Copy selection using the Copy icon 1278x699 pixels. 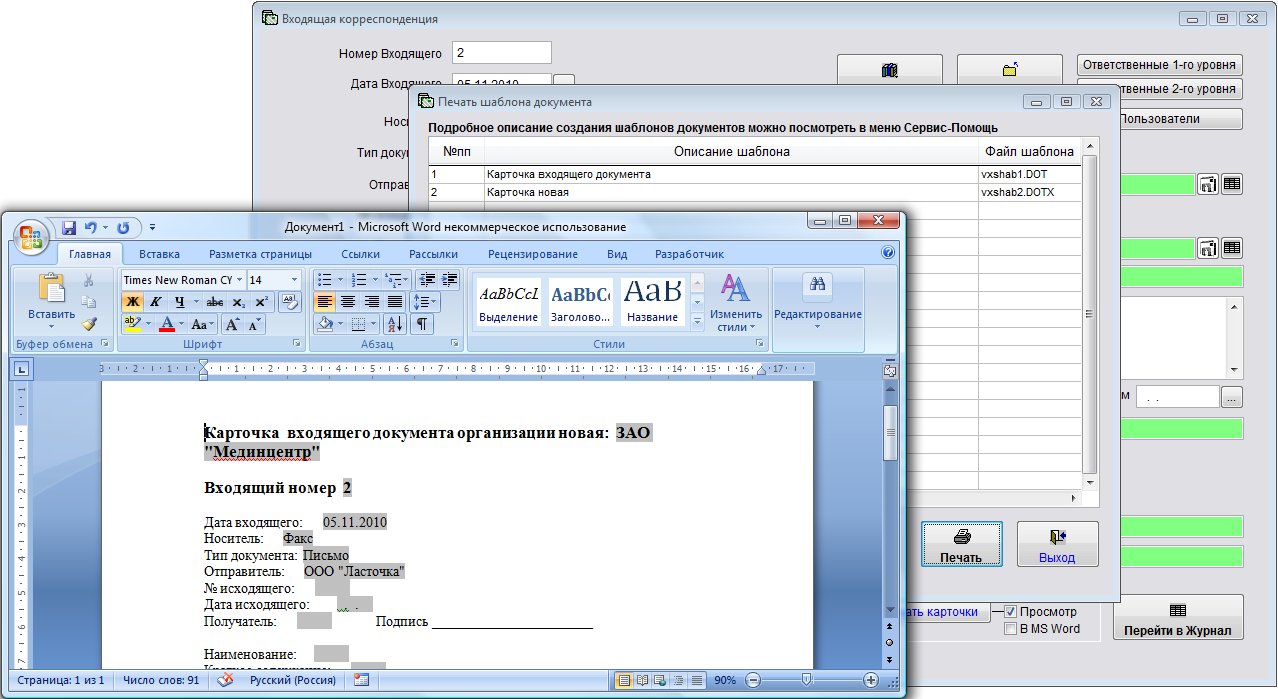(x=89, y=301)
